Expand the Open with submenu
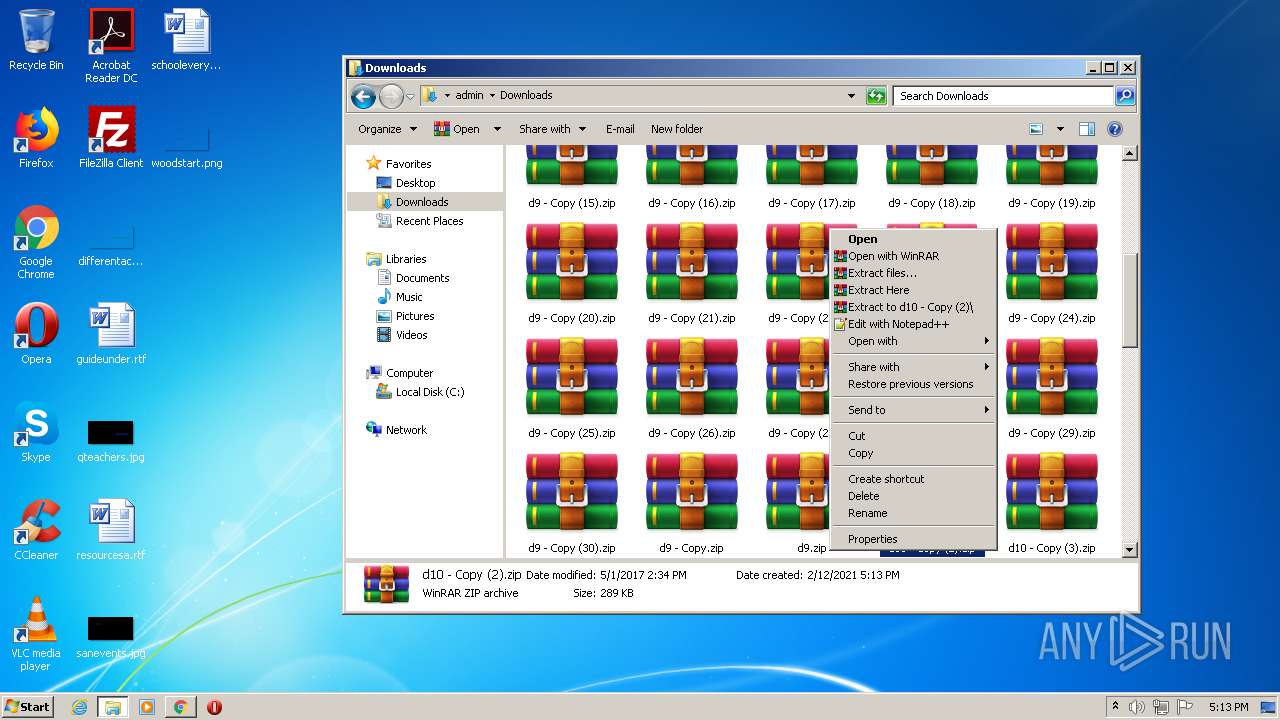1280x720 pixels. (x=914, y=341)
